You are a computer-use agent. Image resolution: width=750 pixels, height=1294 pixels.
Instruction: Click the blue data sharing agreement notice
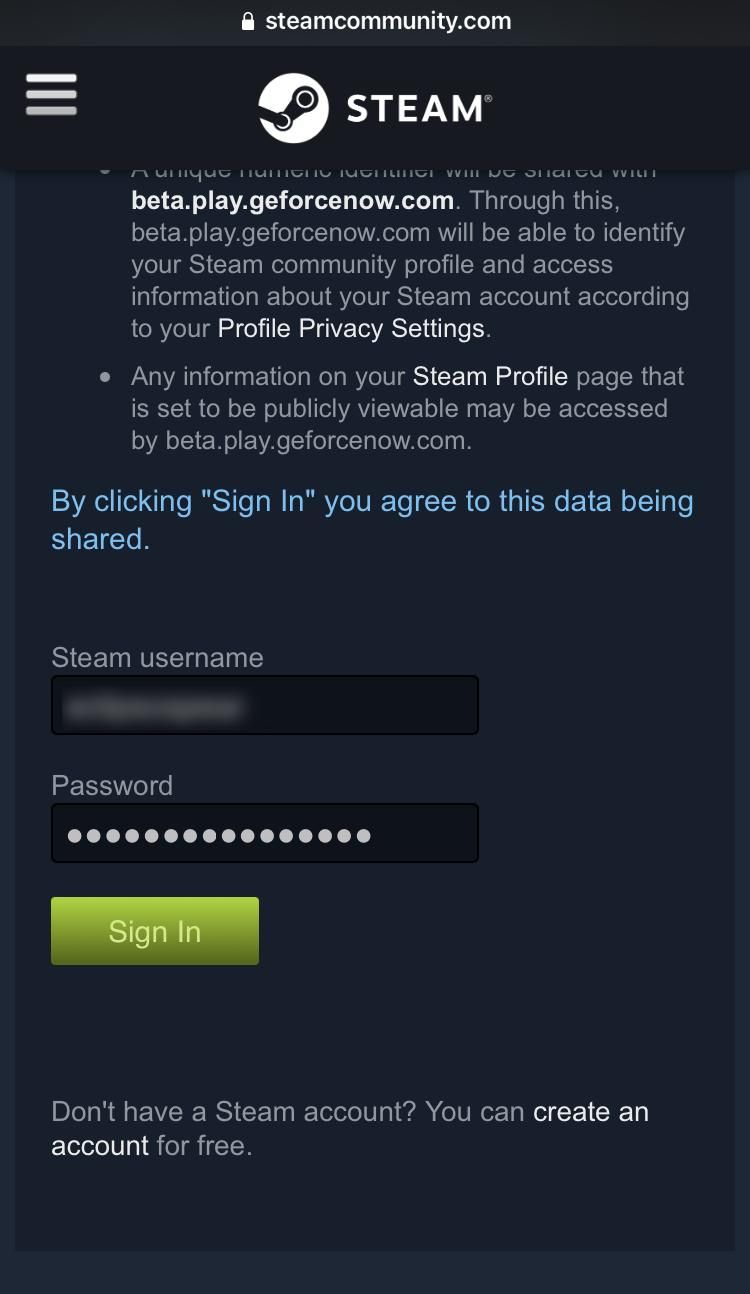[372, 520]
